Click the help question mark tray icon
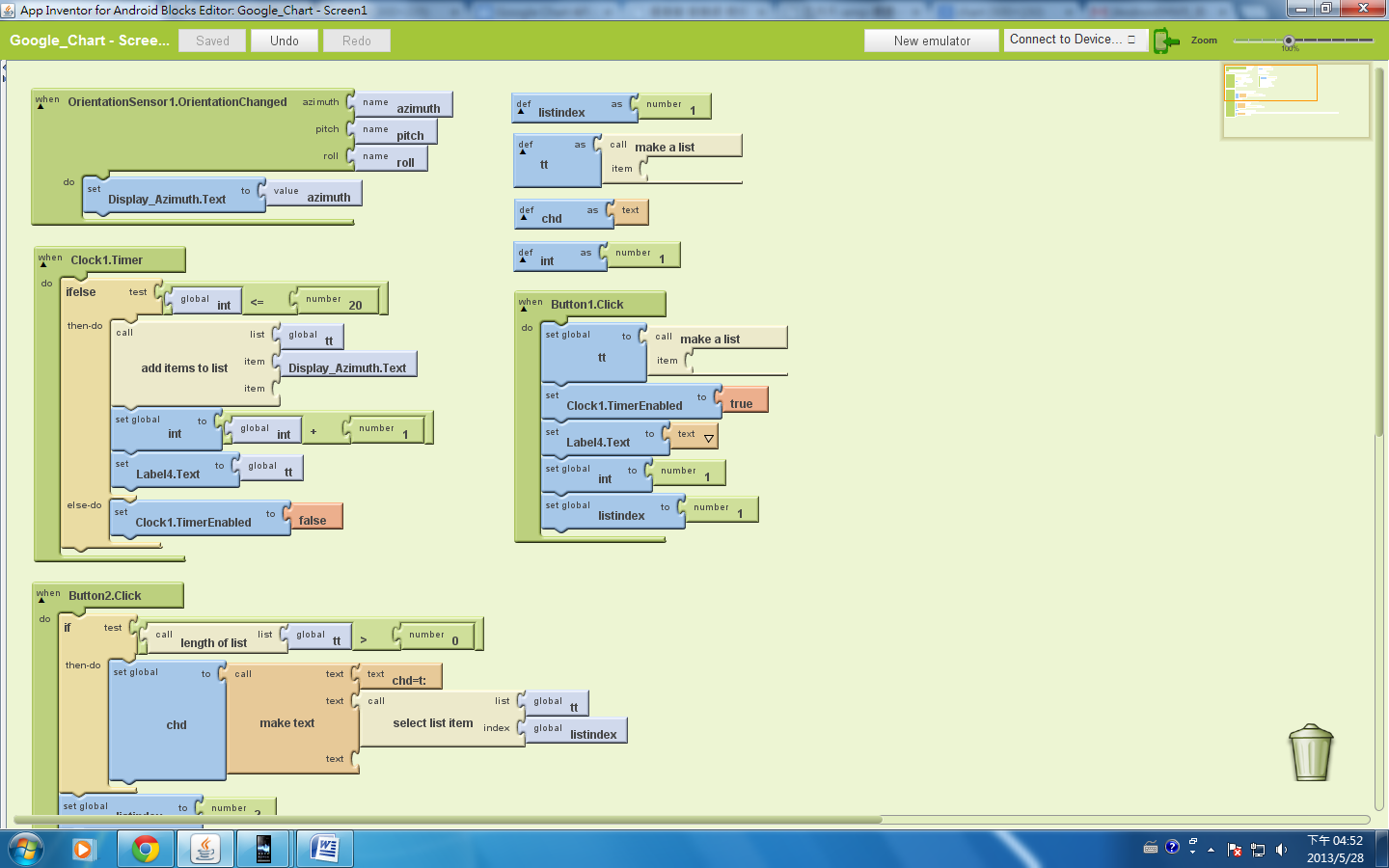This screenshot has width=1389, height=868. pos(1172,847)
